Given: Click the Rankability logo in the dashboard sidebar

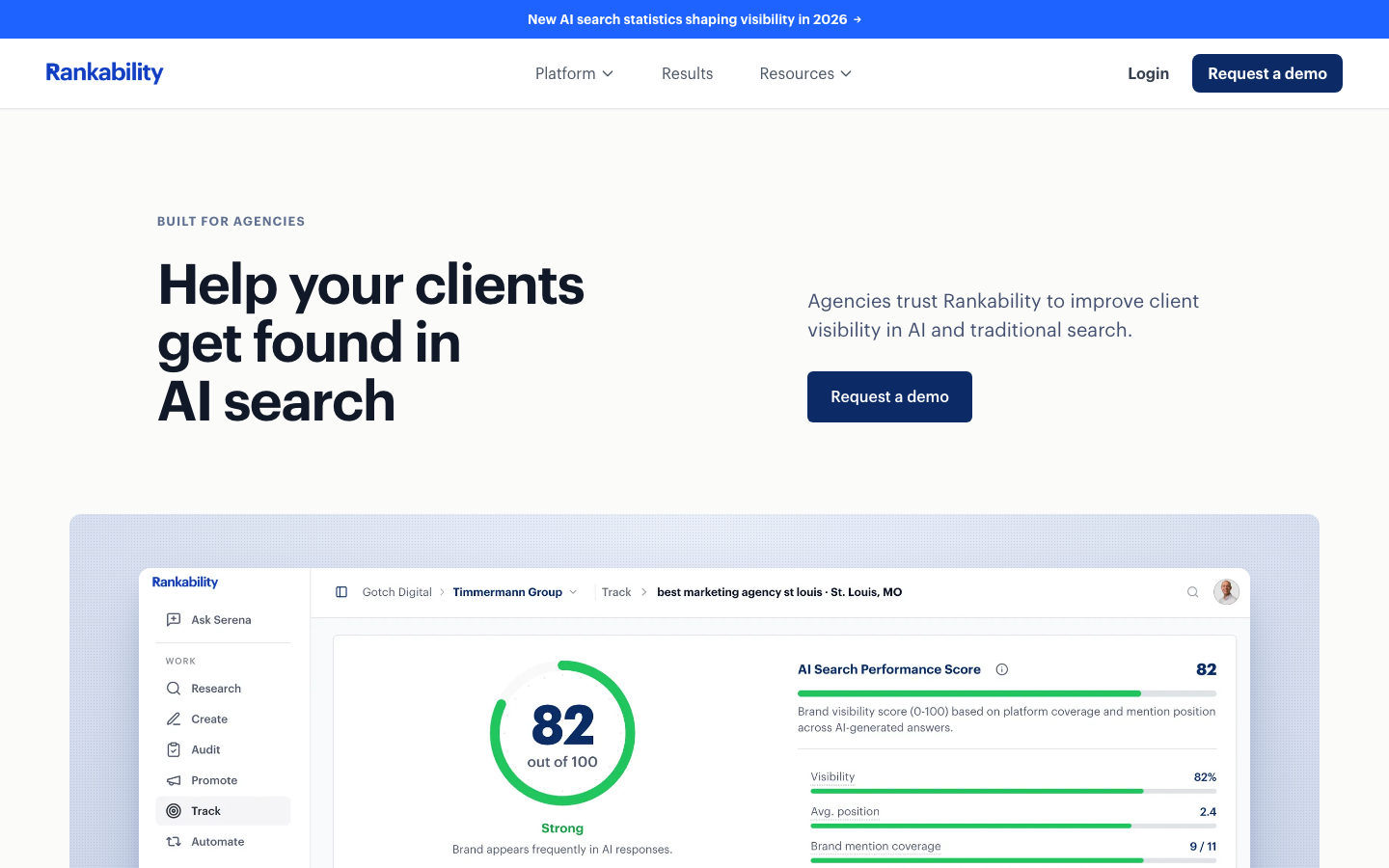Looking at the screenshot, I should click(185, 582).
